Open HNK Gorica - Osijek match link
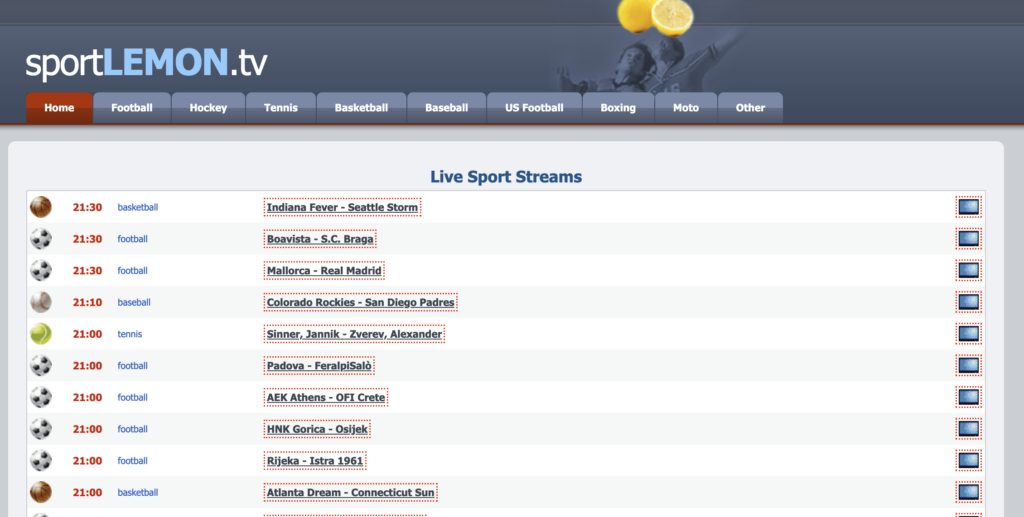The width and height of the screenshot is (1024, 517). [317, 429]
